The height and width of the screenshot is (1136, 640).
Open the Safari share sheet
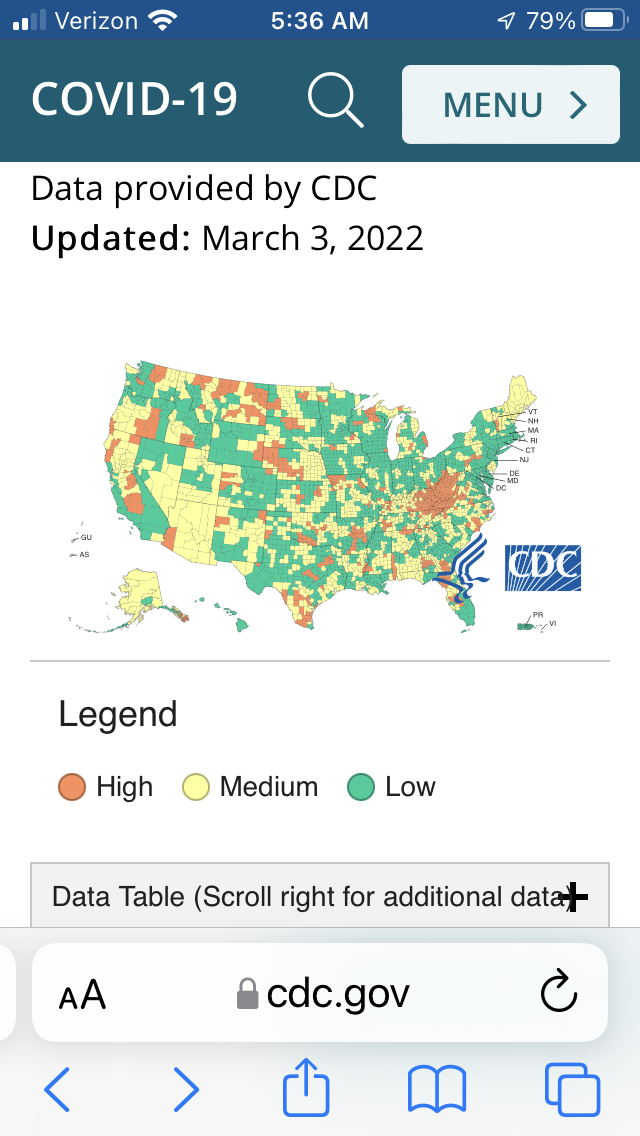[306, 1087]
